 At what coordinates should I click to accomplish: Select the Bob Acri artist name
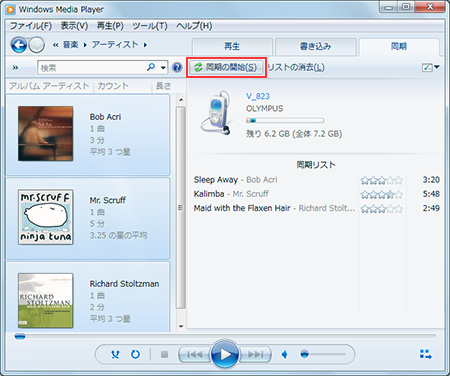point(105,117)
